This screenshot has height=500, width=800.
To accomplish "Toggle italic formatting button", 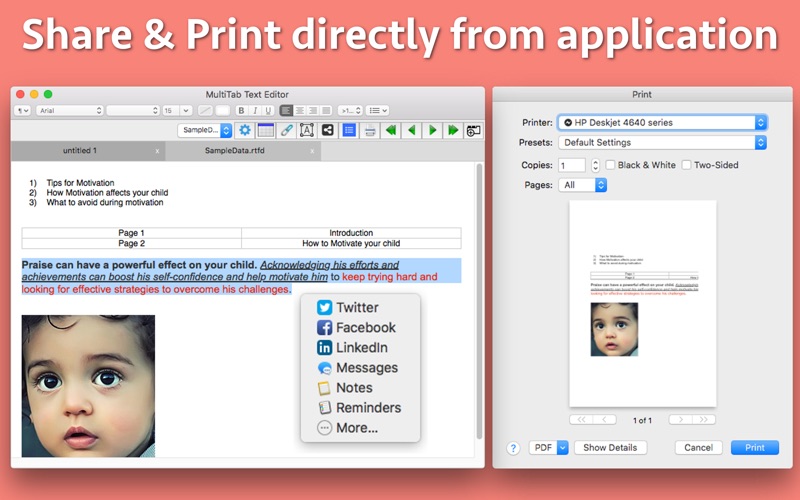I will coord(255,110).
